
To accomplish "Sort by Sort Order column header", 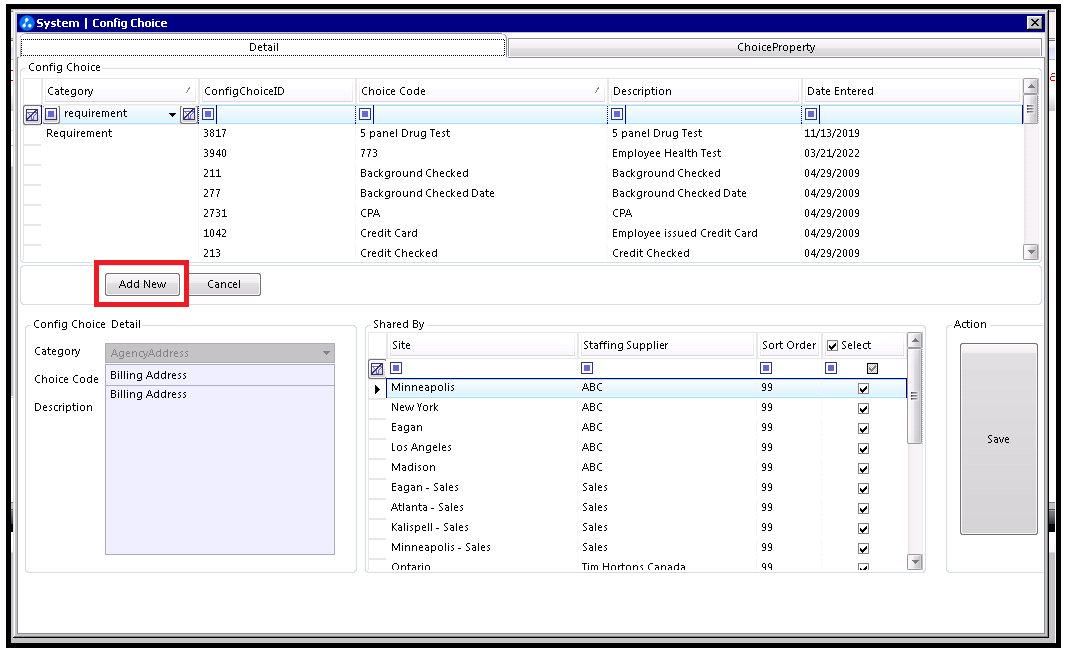I will pos(789,345).
